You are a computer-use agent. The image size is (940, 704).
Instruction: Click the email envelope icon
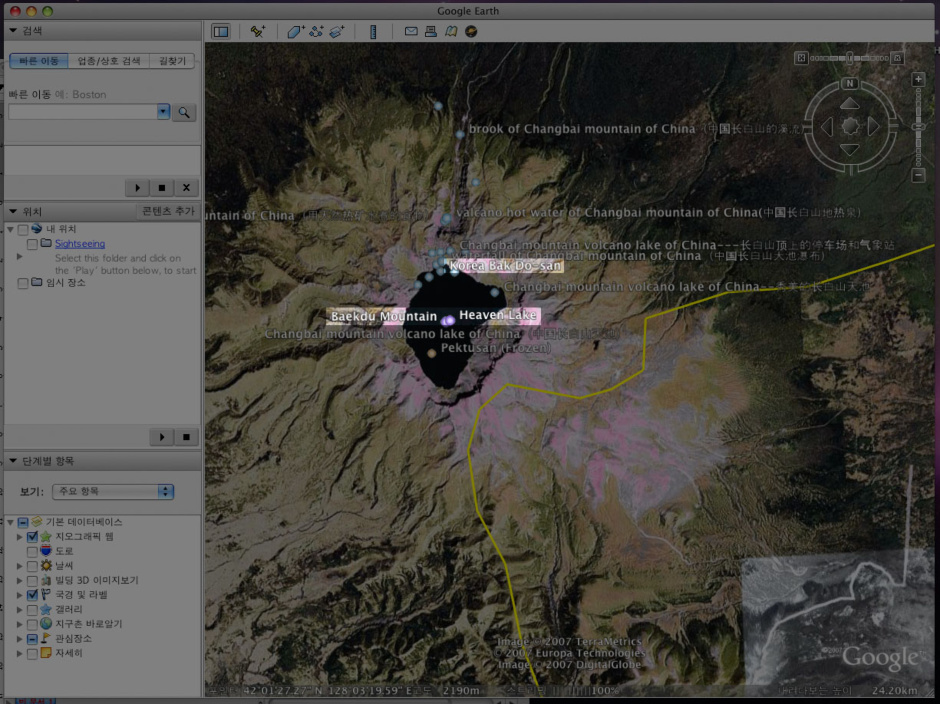tap(411, 31)
